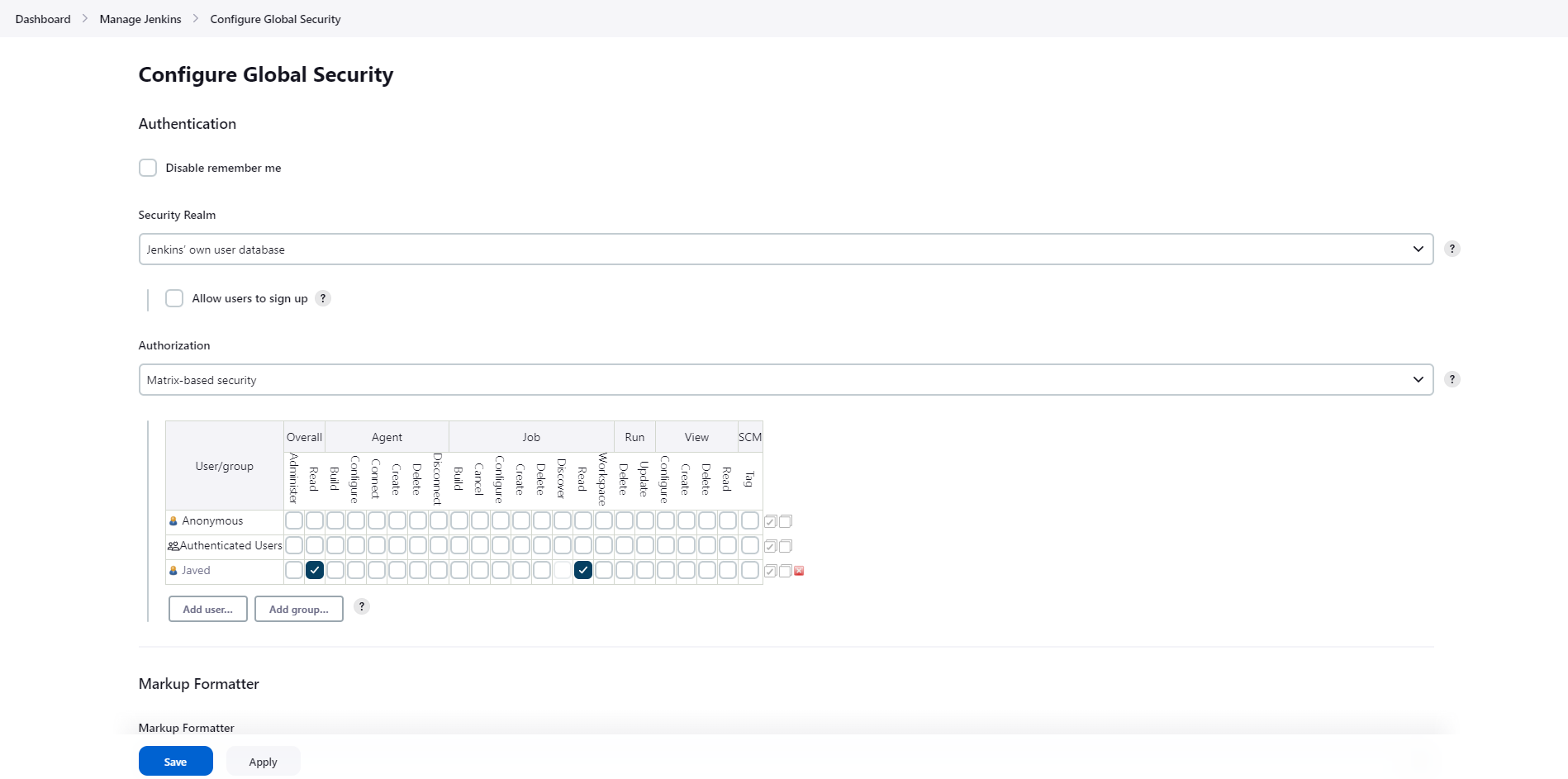
Task: Check Run Update for Authenticated Users
Action: pos(645,545)
